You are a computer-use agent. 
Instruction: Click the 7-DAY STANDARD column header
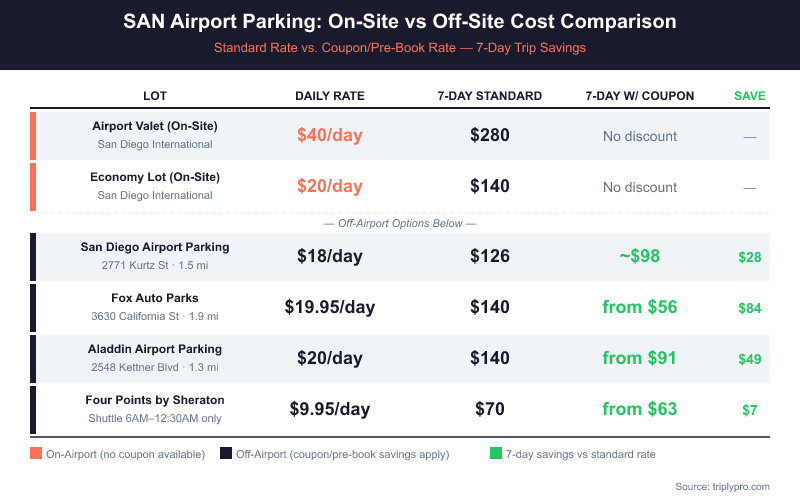(x=490, y=96)
